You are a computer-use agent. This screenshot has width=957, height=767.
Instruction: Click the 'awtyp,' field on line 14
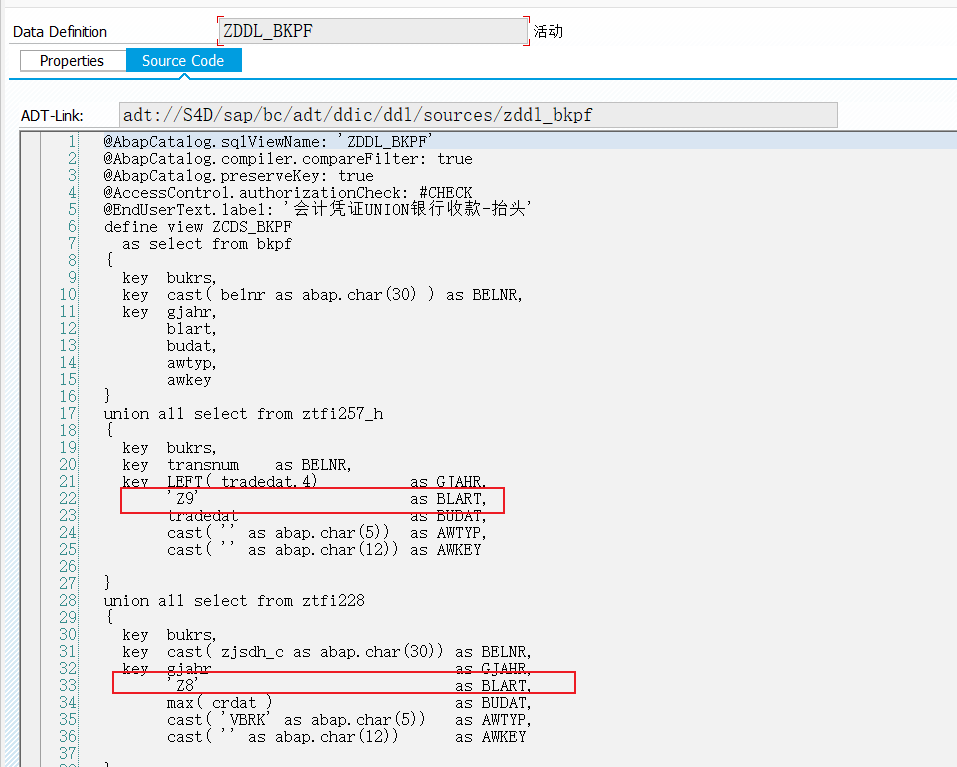(x=192, y=363)
